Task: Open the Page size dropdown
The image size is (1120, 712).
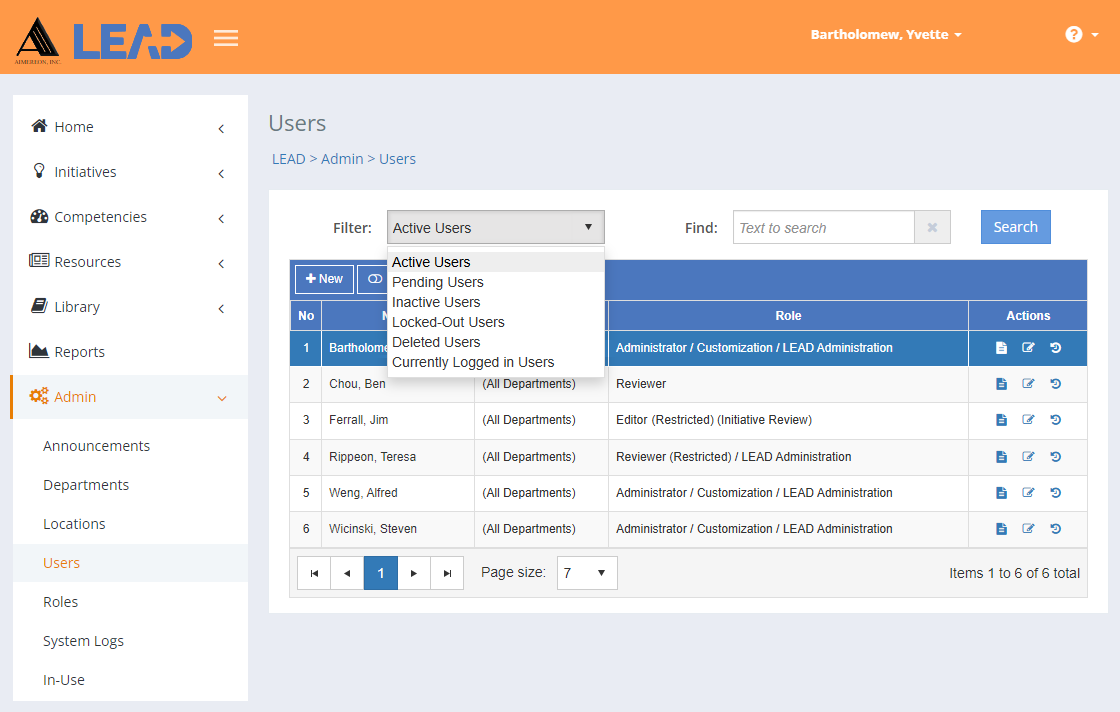Action: [x=587, y=573]
